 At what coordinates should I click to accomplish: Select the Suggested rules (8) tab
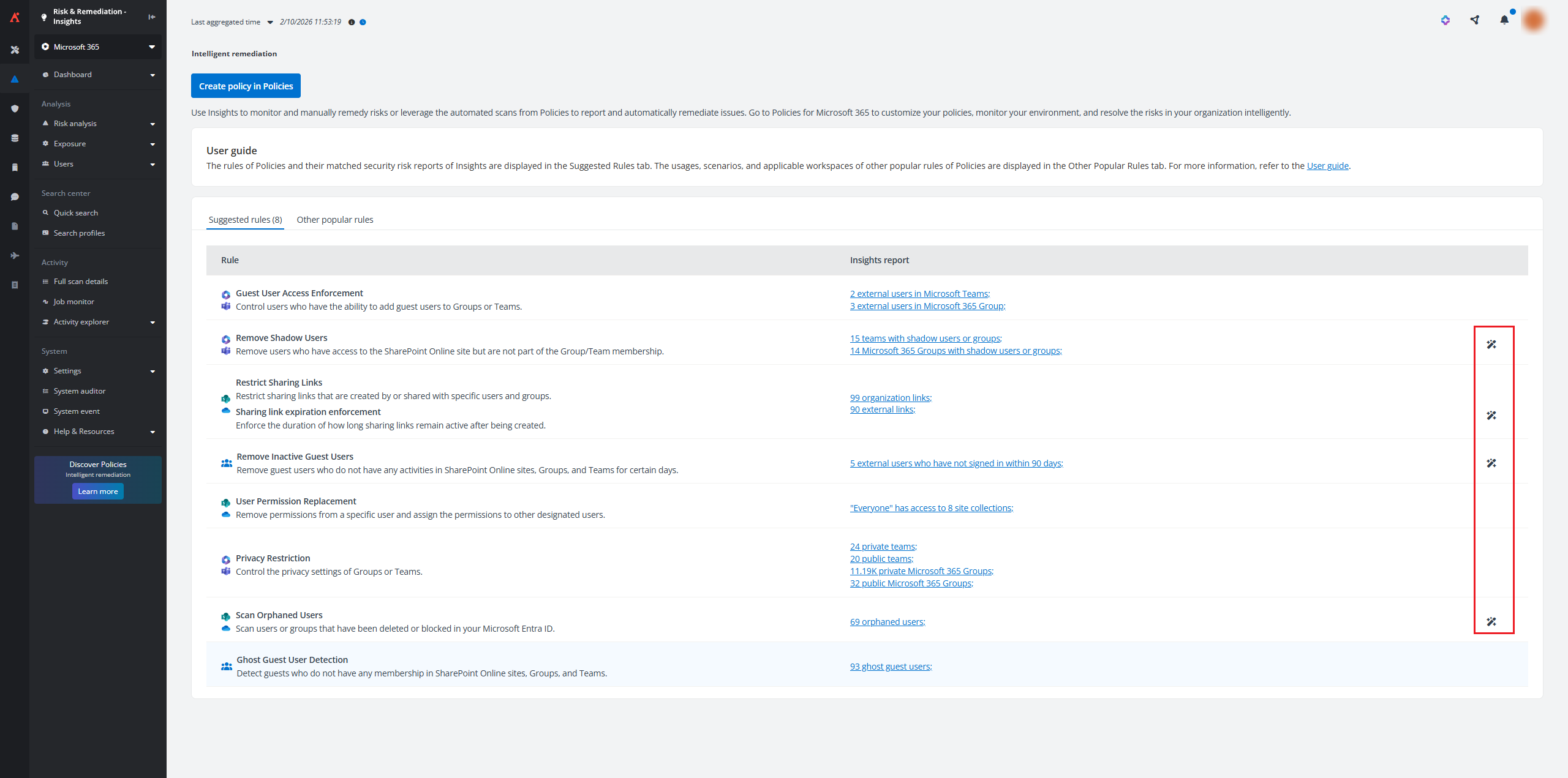coord(244,219)
